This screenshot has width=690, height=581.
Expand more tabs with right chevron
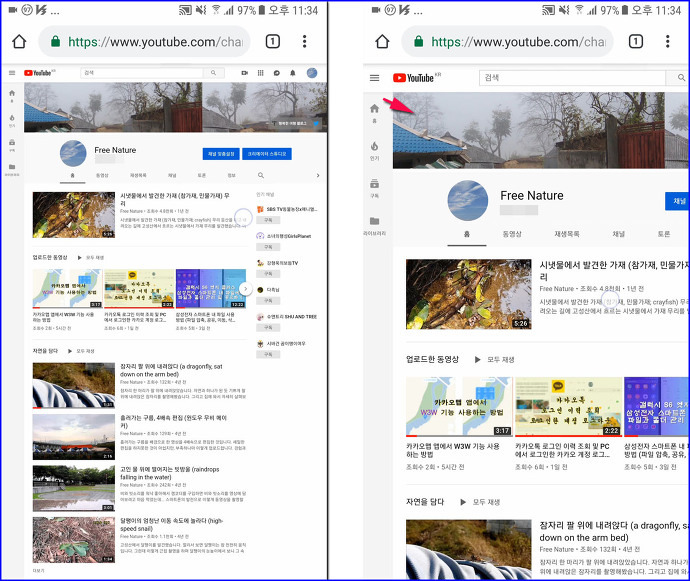coord(318,175)
